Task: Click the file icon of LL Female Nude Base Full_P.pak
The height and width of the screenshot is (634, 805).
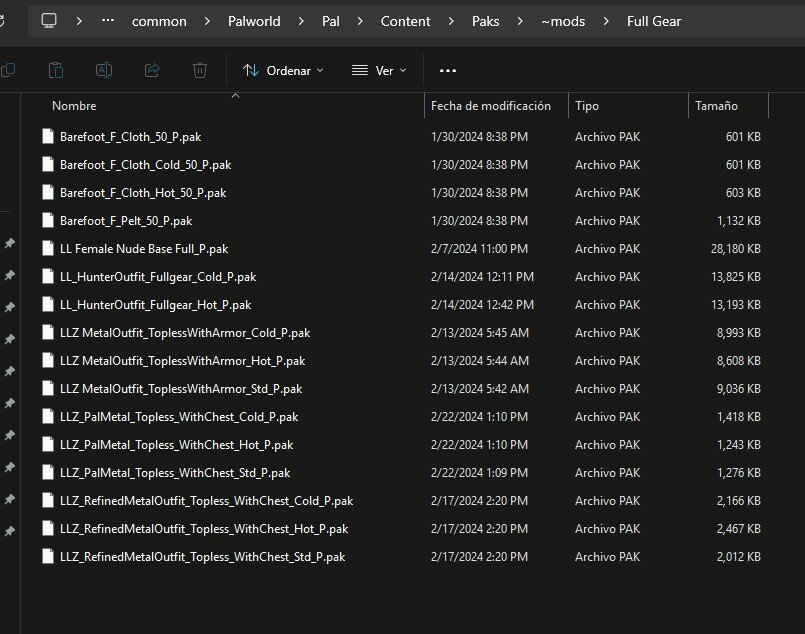Action: [x=48, y=248]
